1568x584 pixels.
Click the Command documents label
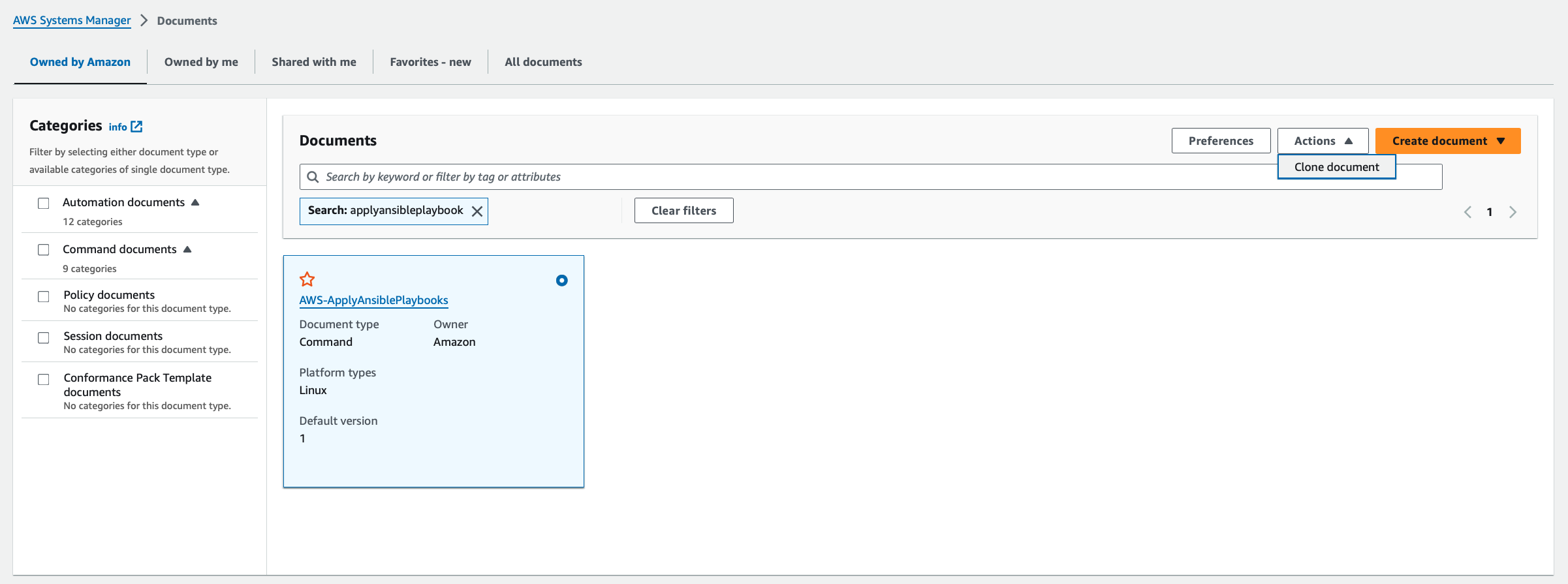click(x=119, y=249)
